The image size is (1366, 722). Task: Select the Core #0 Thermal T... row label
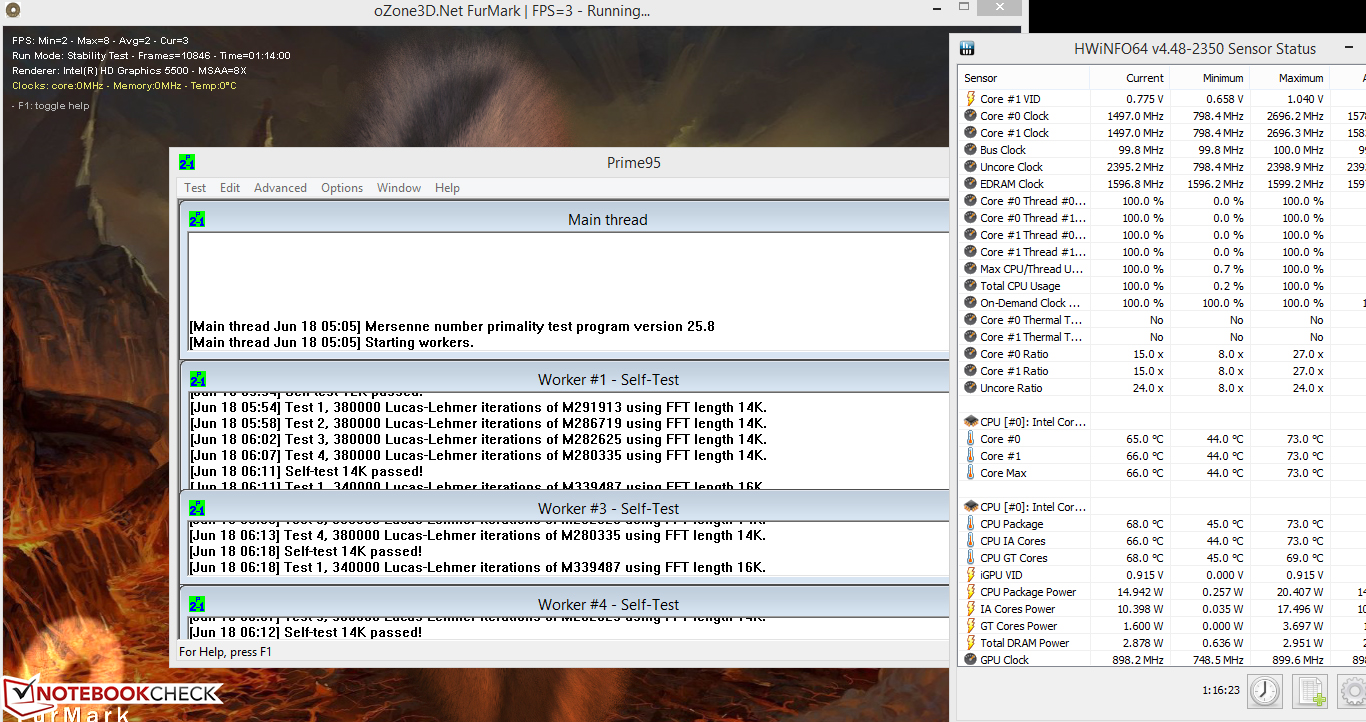click(1031, 320)
